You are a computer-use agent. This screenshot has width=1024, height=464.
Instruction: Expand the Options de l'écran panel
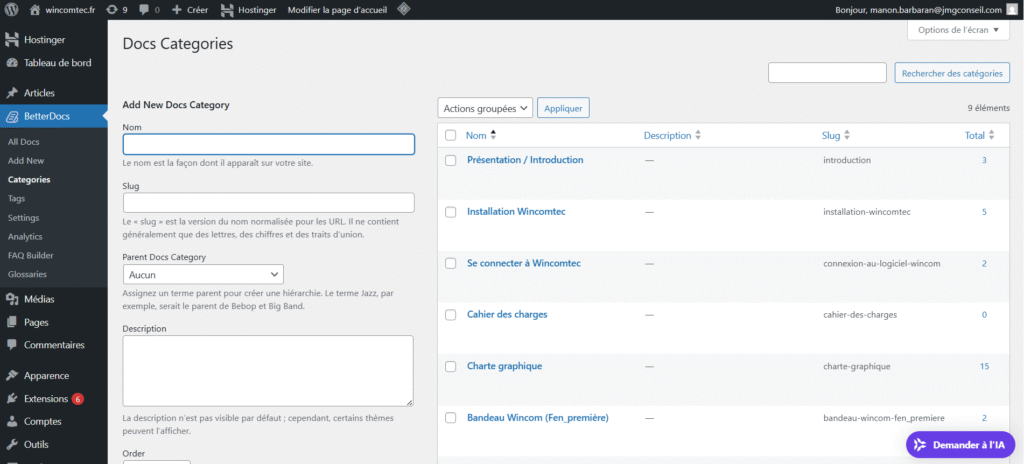click(x=958, y=30)
